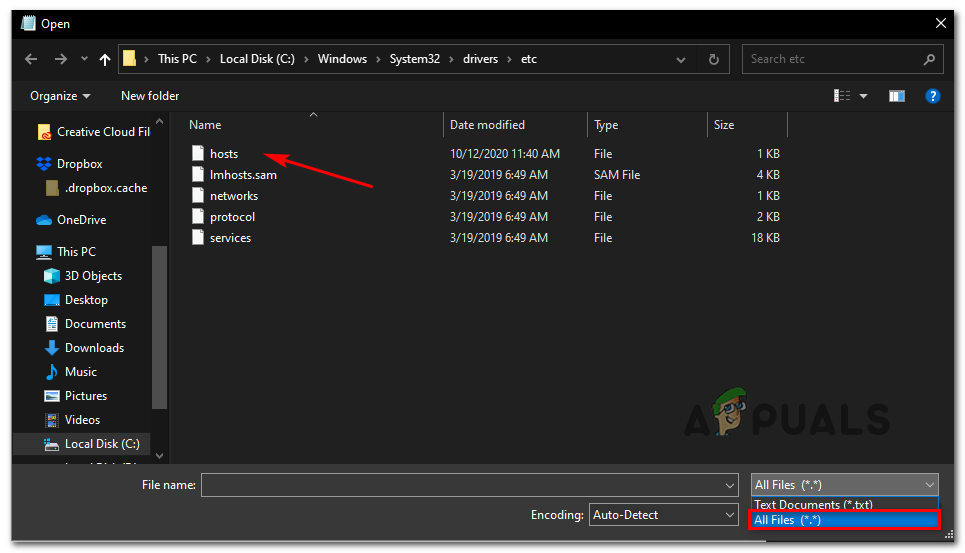Screen dimensions: 965x553
Task: Select System32 in the address path
Action: click(x=415, y=59)
